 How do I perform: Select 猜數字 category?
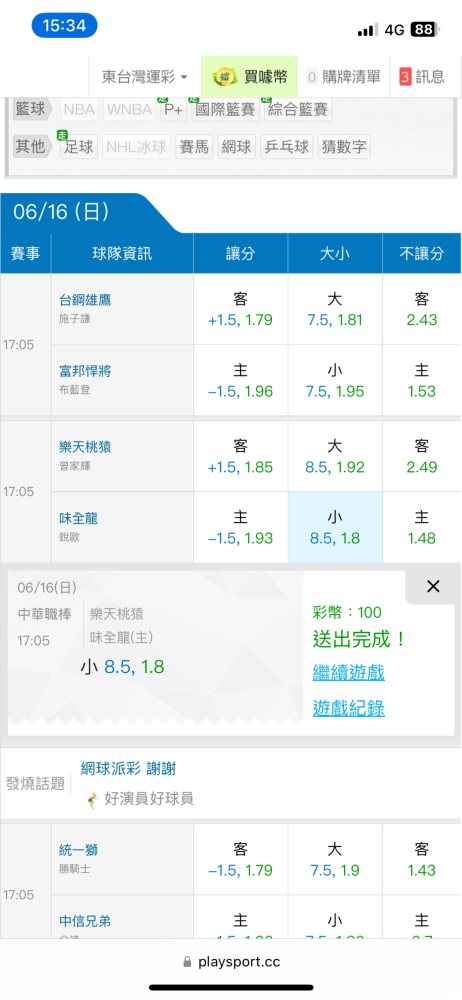click(x=344, y=147)
